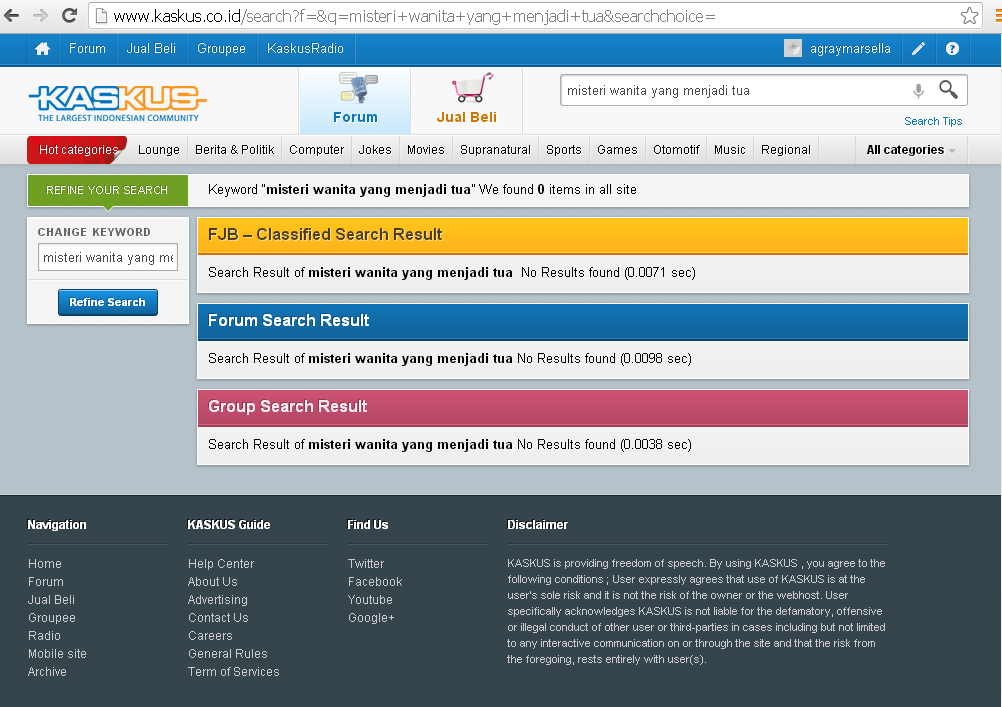Open the Youtube link under Find Us

click(x=370, y=600)
